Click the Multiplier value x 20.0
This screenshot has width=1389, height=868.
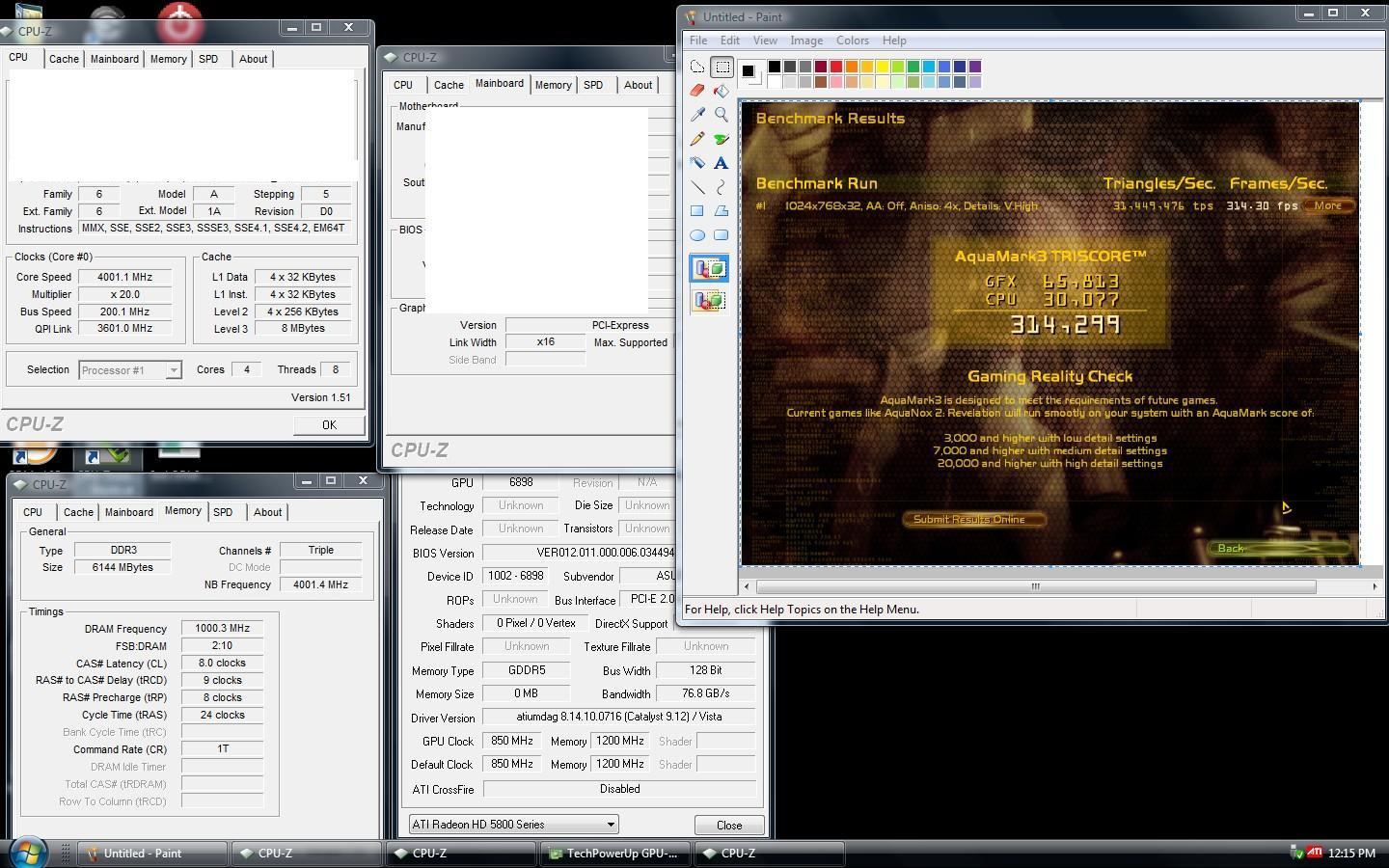(x=125, y=294)
